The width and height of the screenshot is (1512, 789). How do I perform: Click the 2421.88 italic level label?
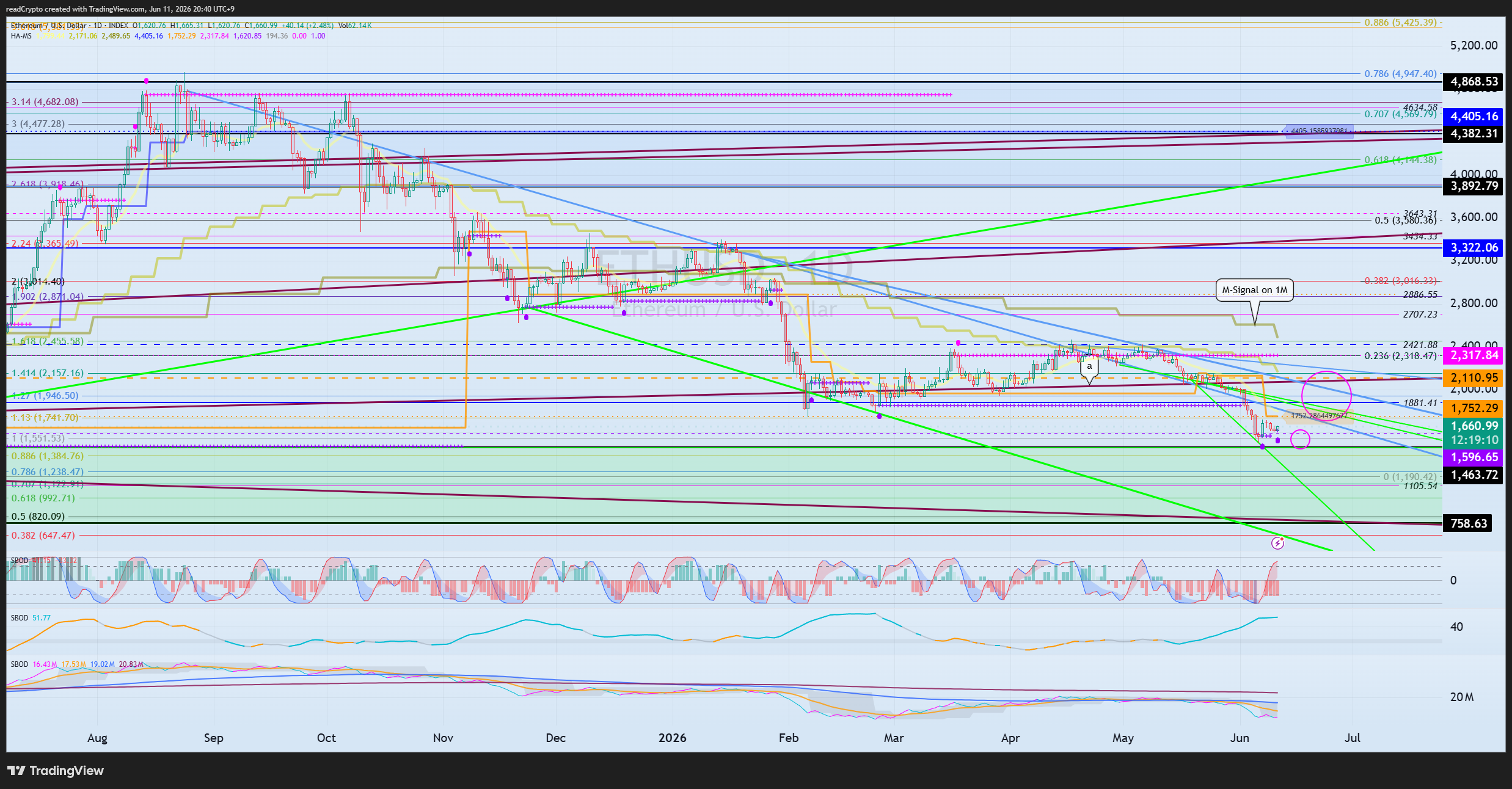1420,345
